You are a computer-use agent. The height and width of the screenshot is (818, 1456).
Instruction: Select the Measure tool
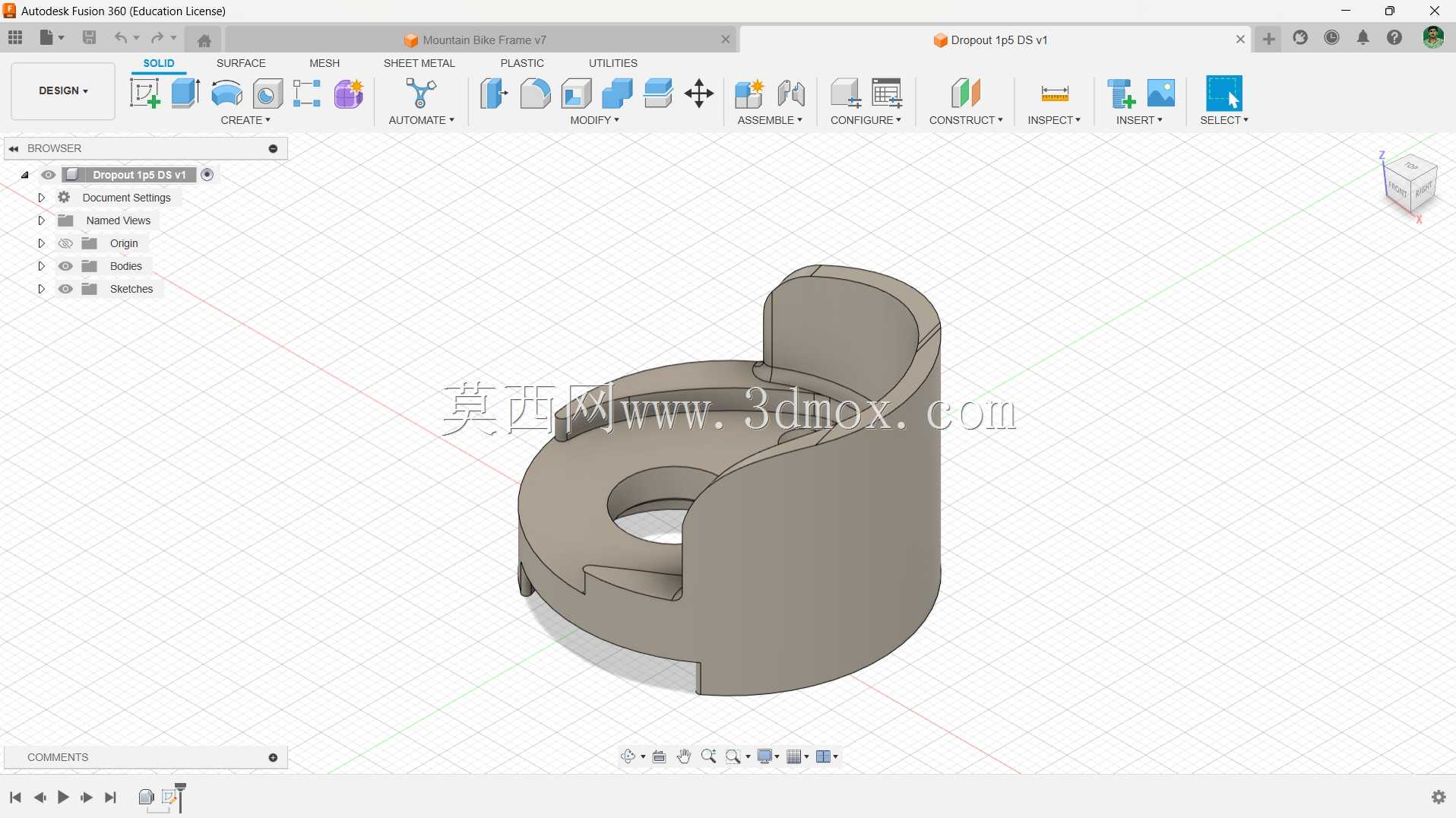[1055, 94]
